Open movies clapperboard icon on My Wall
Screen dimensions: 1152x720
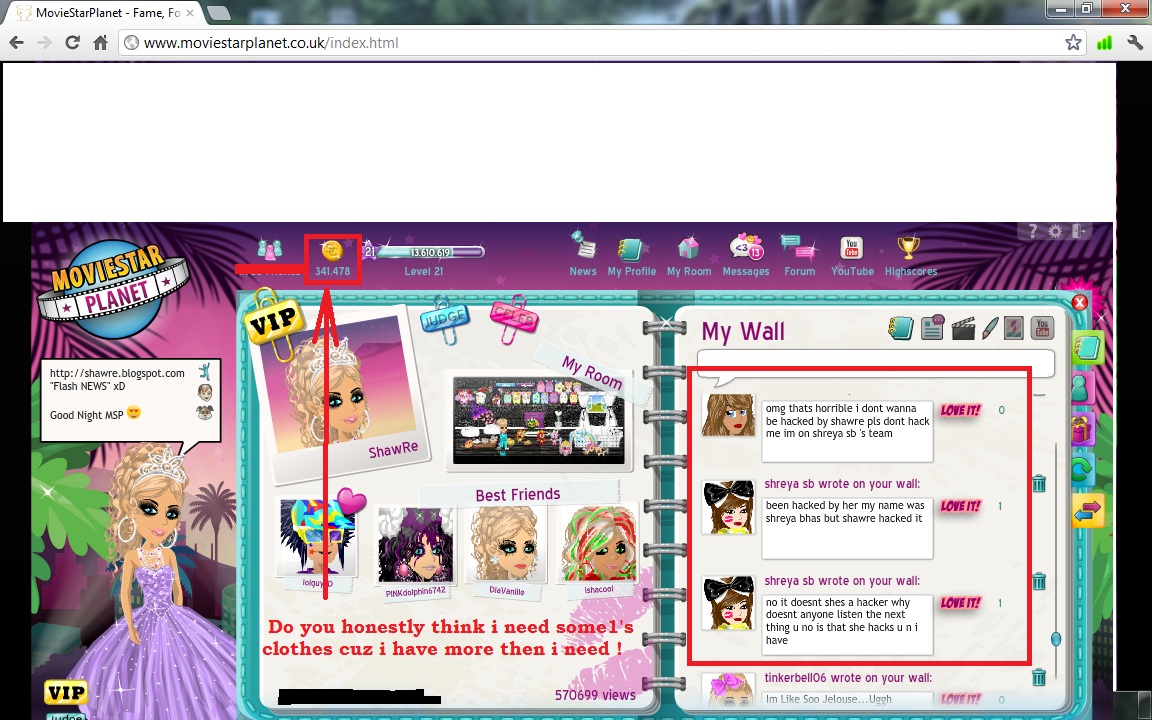pos(962,328)
